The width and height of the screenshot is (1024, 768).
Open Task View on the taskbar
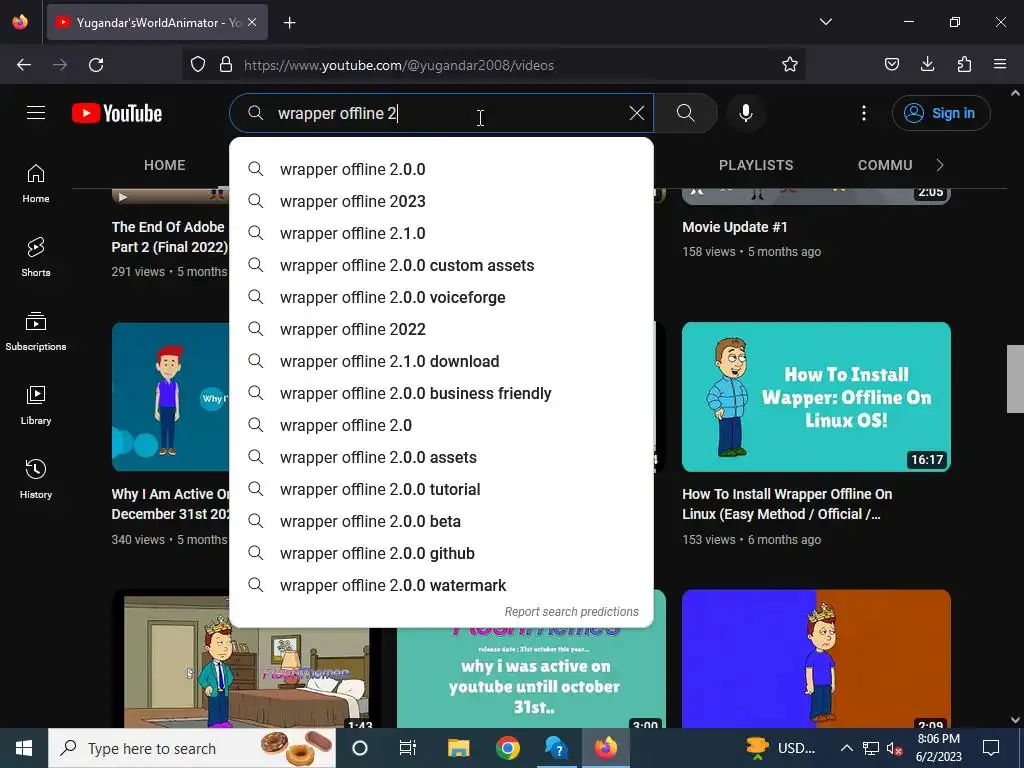click(408, 748)
